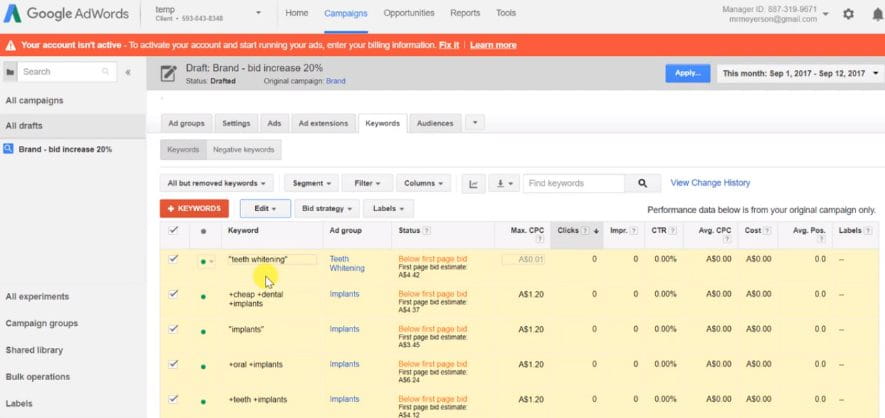Click the draft edit pencil icon
885x418 pixels.
[x=168, y=73]
